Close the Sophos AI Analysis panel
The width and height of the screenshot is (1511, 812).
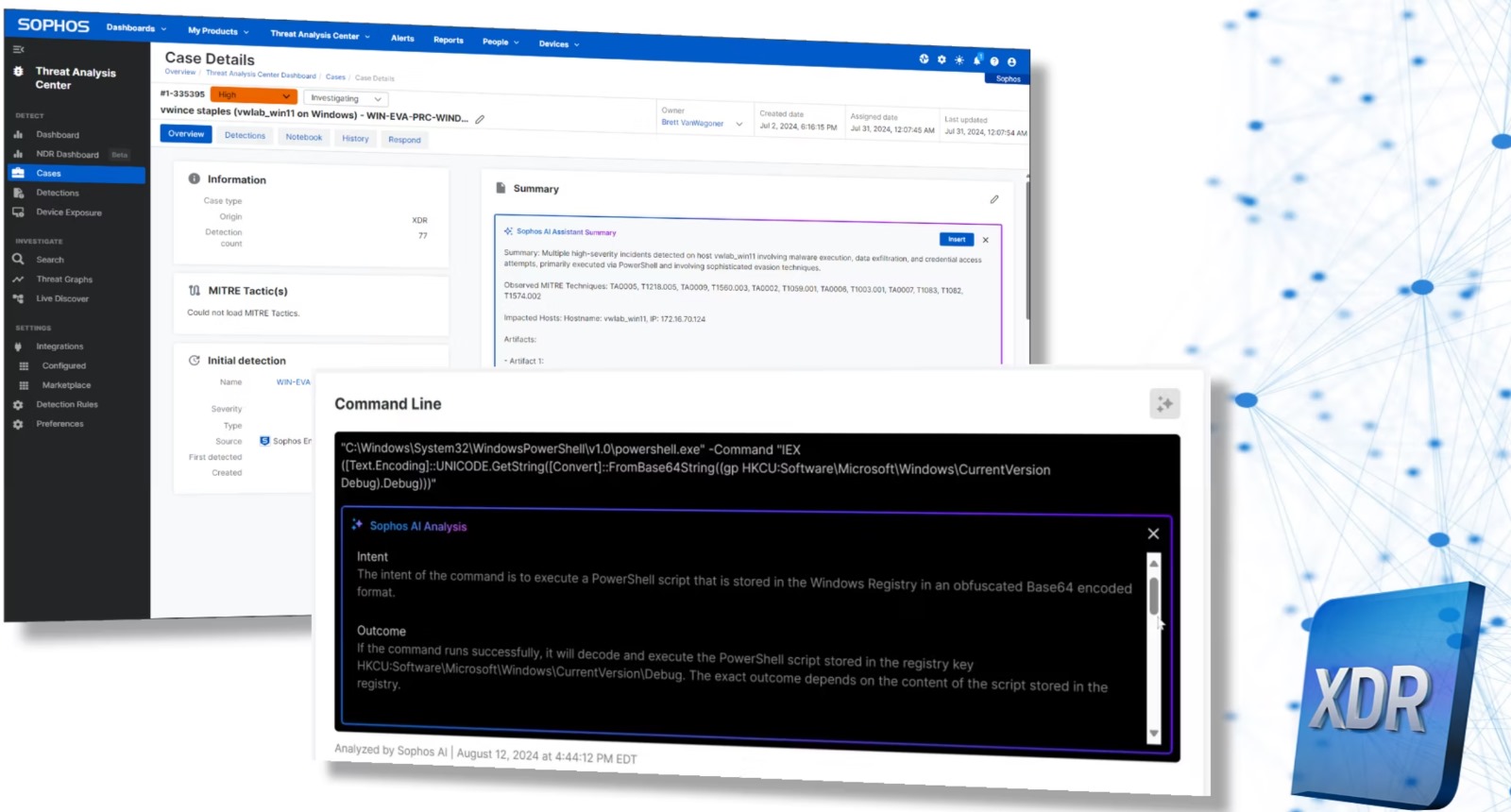click(x=1153, y=533)
